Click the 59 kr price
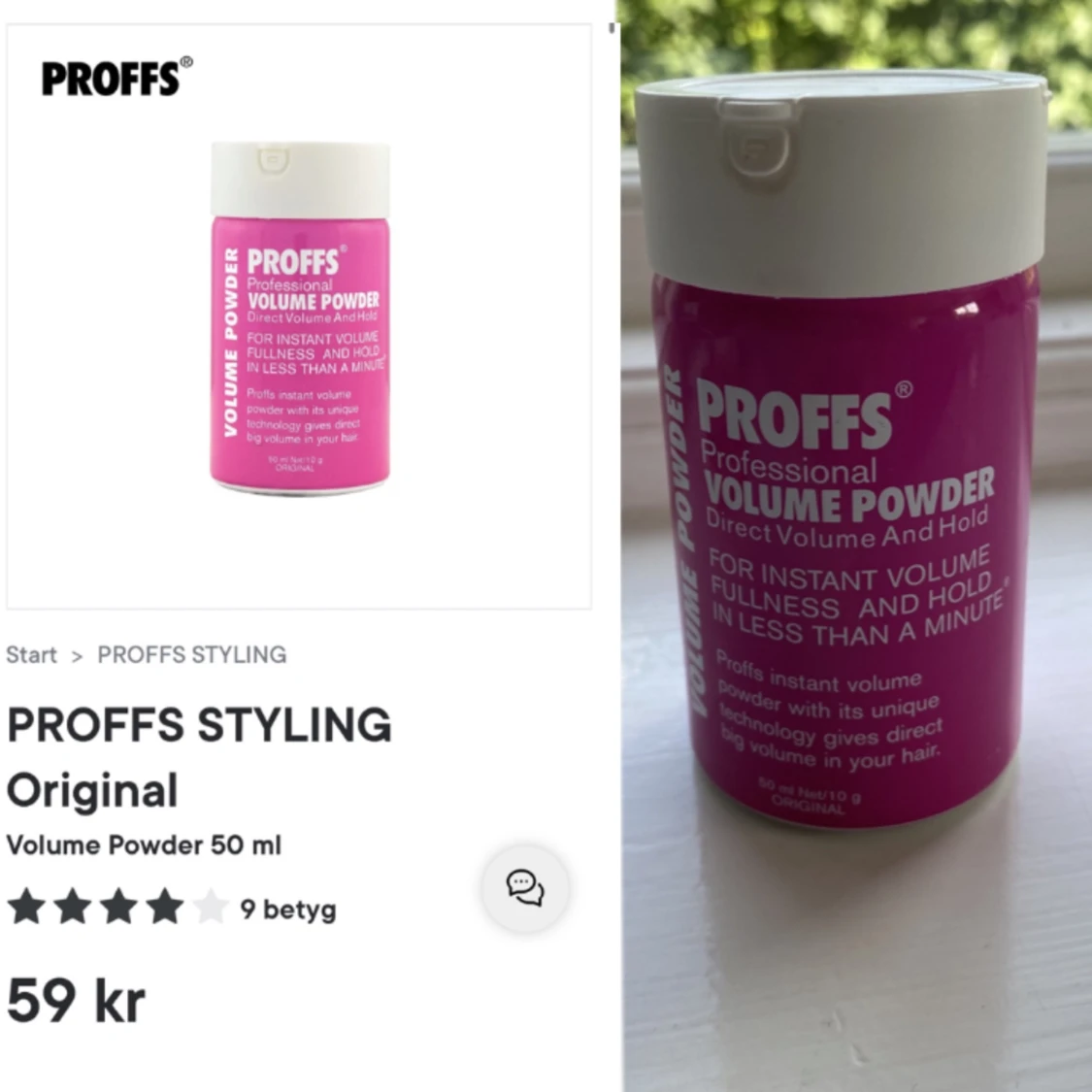The width and height of the screenshot is (1092, 1092). click(x=76, y=1001)
